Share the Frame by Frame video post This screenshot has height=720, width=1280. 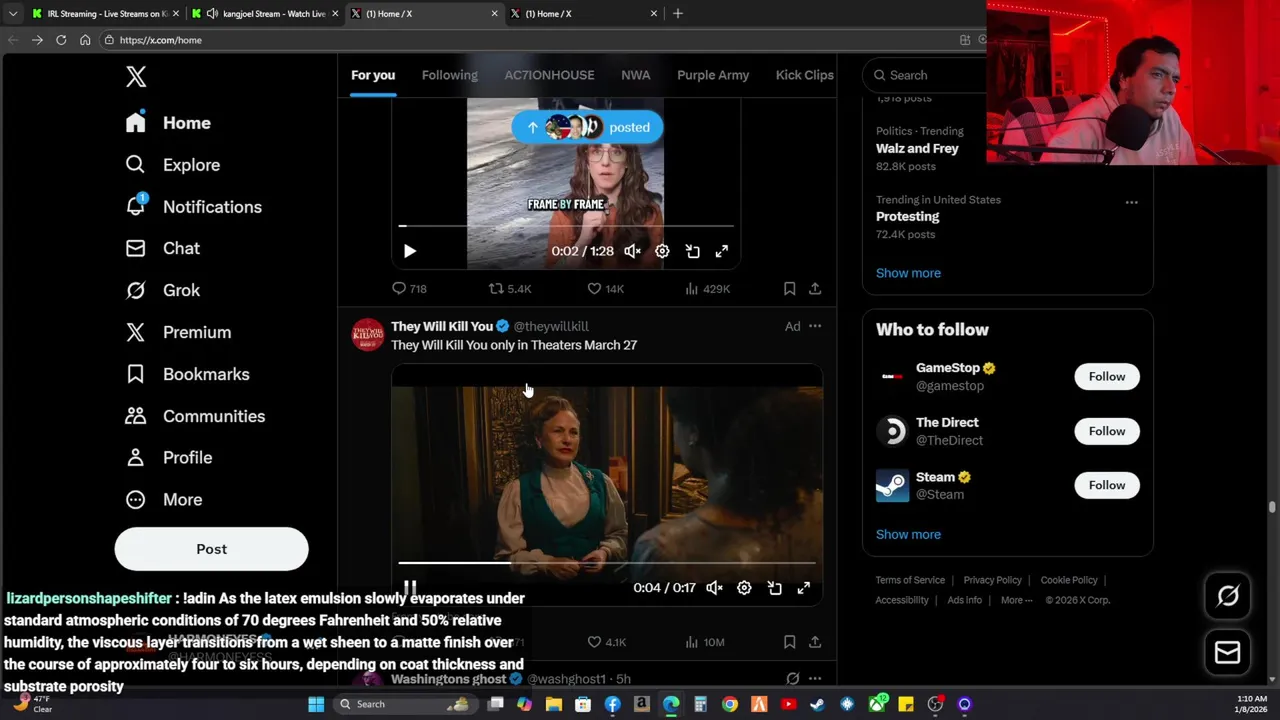(815, 289)
